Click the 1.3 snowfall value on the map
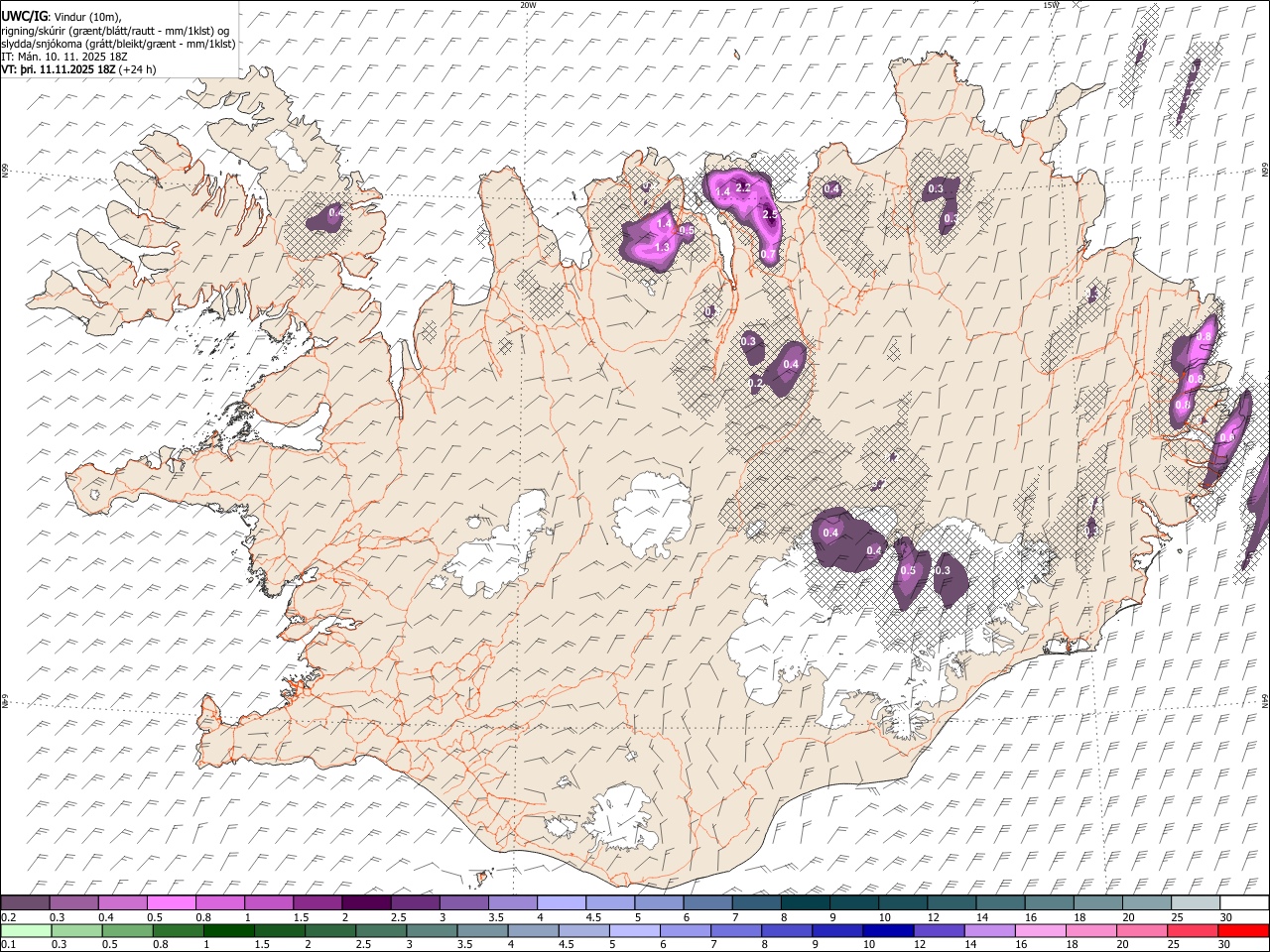Screen dimensions: 1270x952 pos(662,247)
